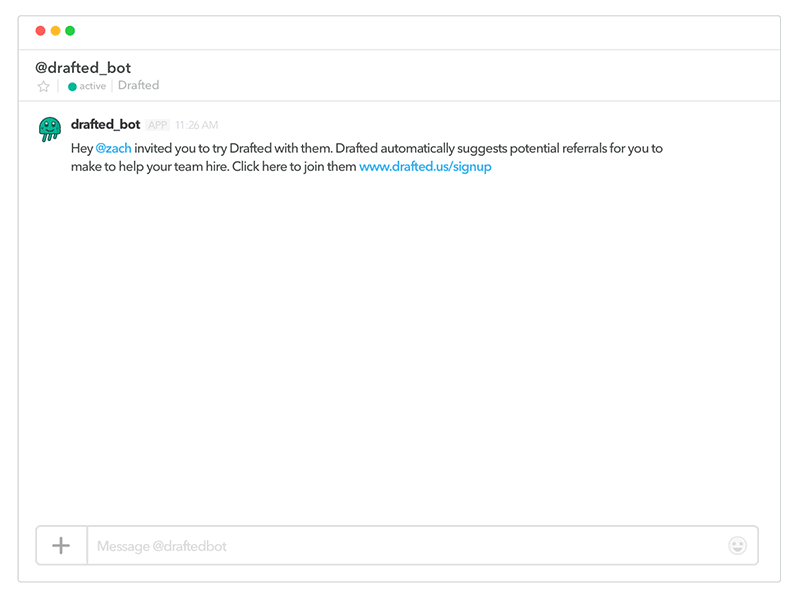Viewport: 800px width, 600px height.
Task: Click the smiley face at message bar right
Action: pos(738,545)
